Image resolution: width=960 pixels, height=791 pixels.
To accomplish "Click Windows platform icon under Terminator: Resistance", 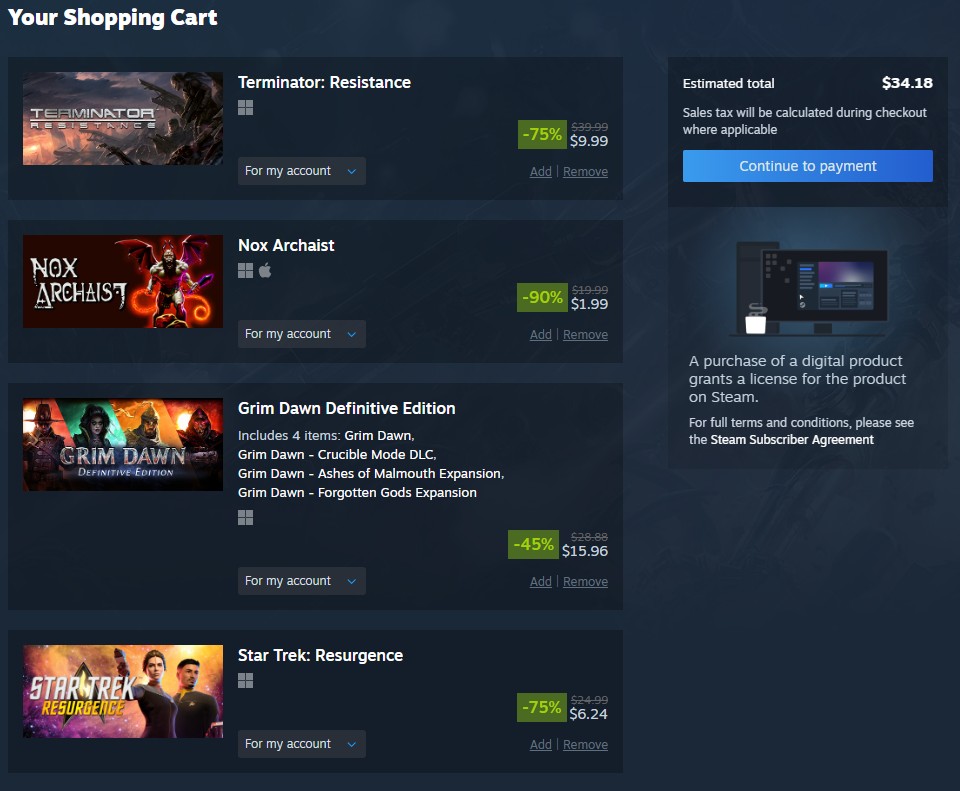I will (x=246, y=108).
